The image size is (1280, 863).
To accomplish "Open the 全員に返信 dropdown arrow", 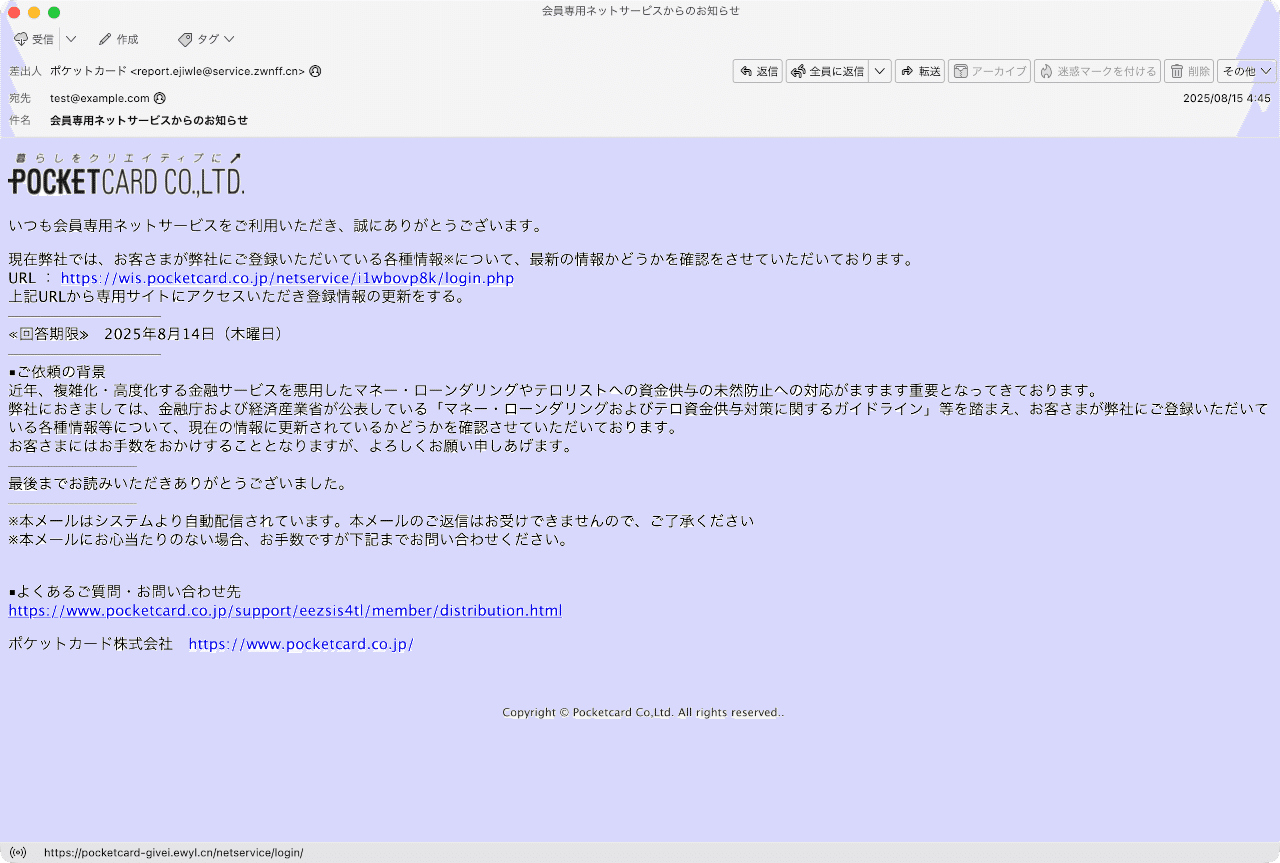I will 879,71.
